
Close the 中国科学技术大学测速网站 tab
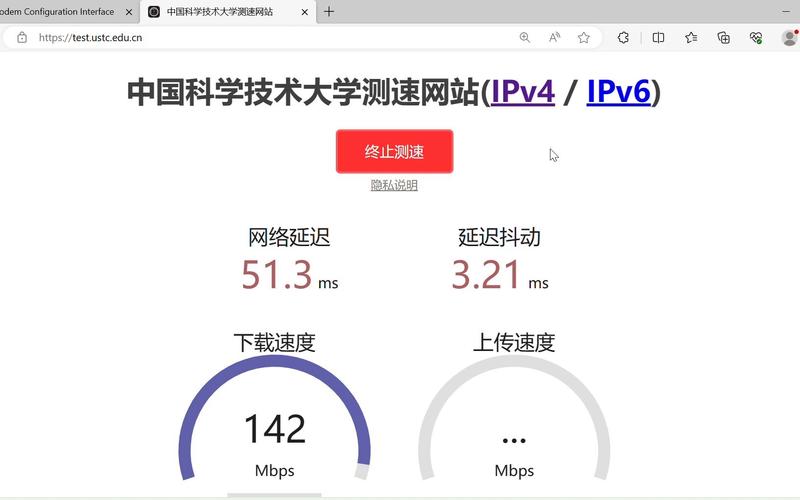[x=305, y=12]
